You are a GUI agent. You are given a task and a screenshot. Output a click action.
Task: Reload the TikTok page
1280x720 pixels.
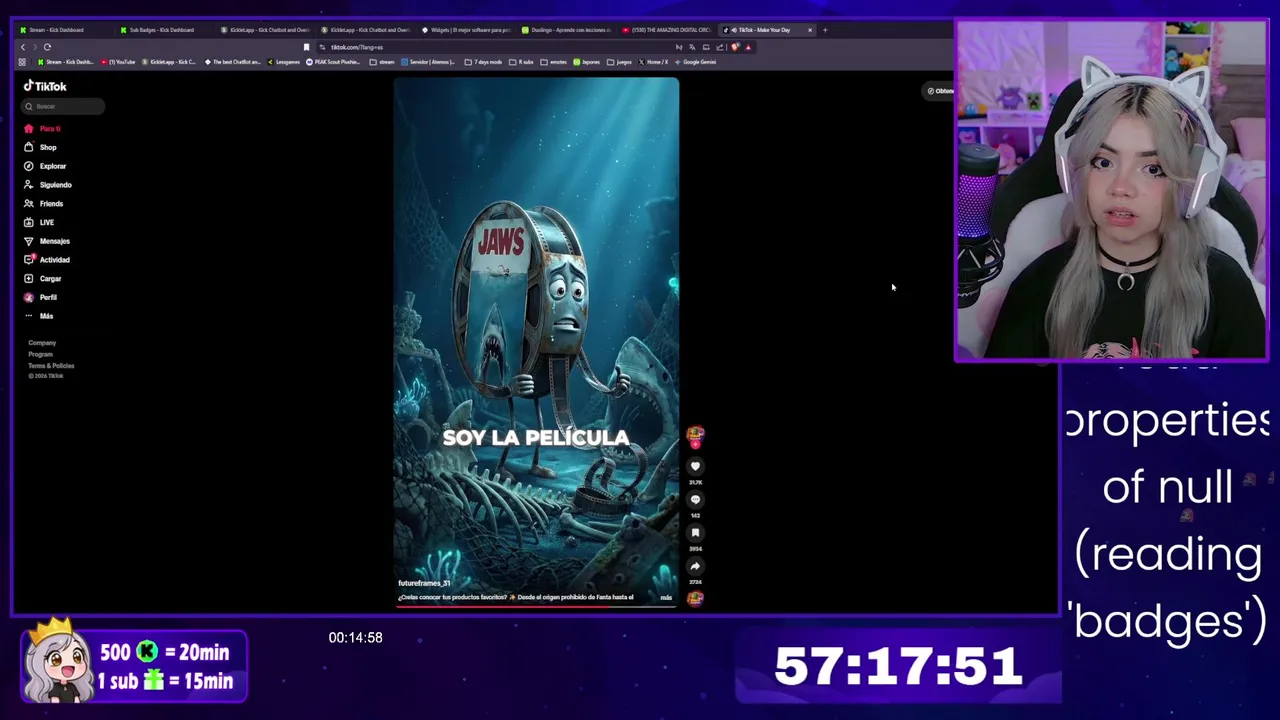click(47, 47)
